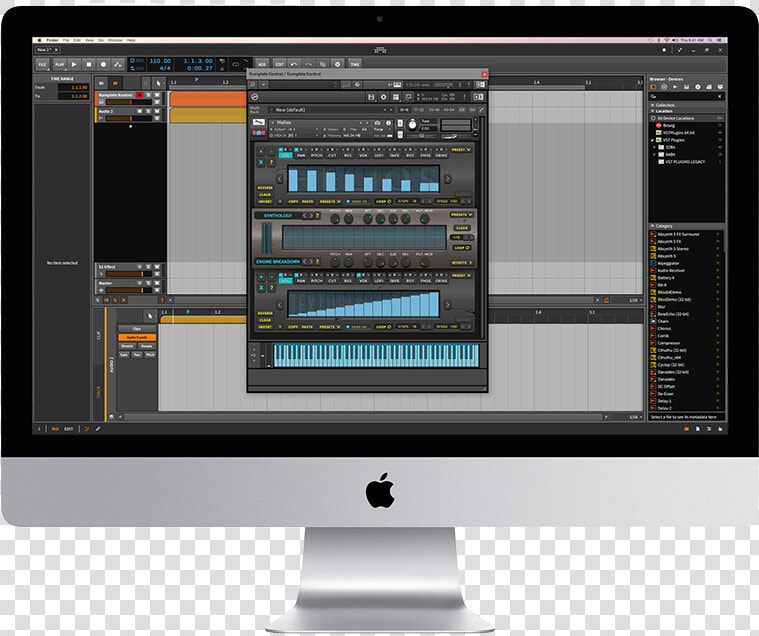Arm record on Komplete Kontrol track
Viewport: 759px width, 636px height.
click(x=140, y=95)
